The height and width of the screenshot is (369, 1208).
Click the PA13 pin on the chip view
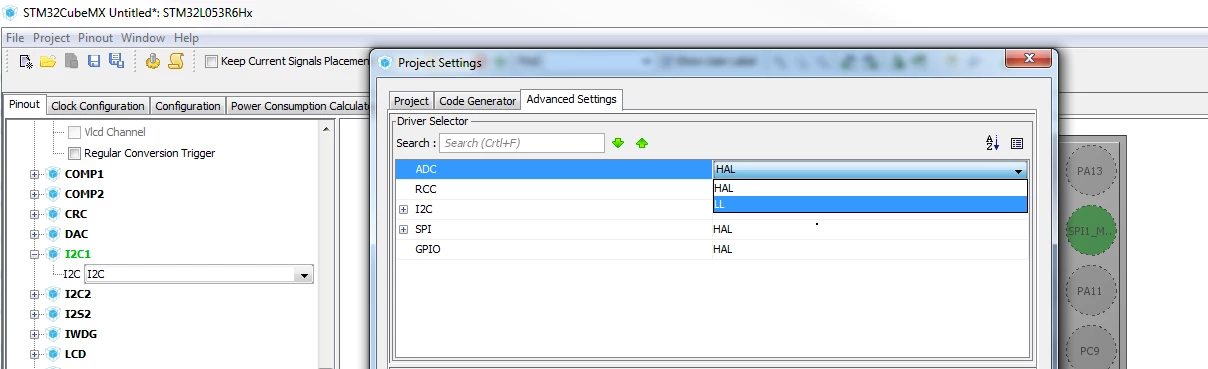1090,171
